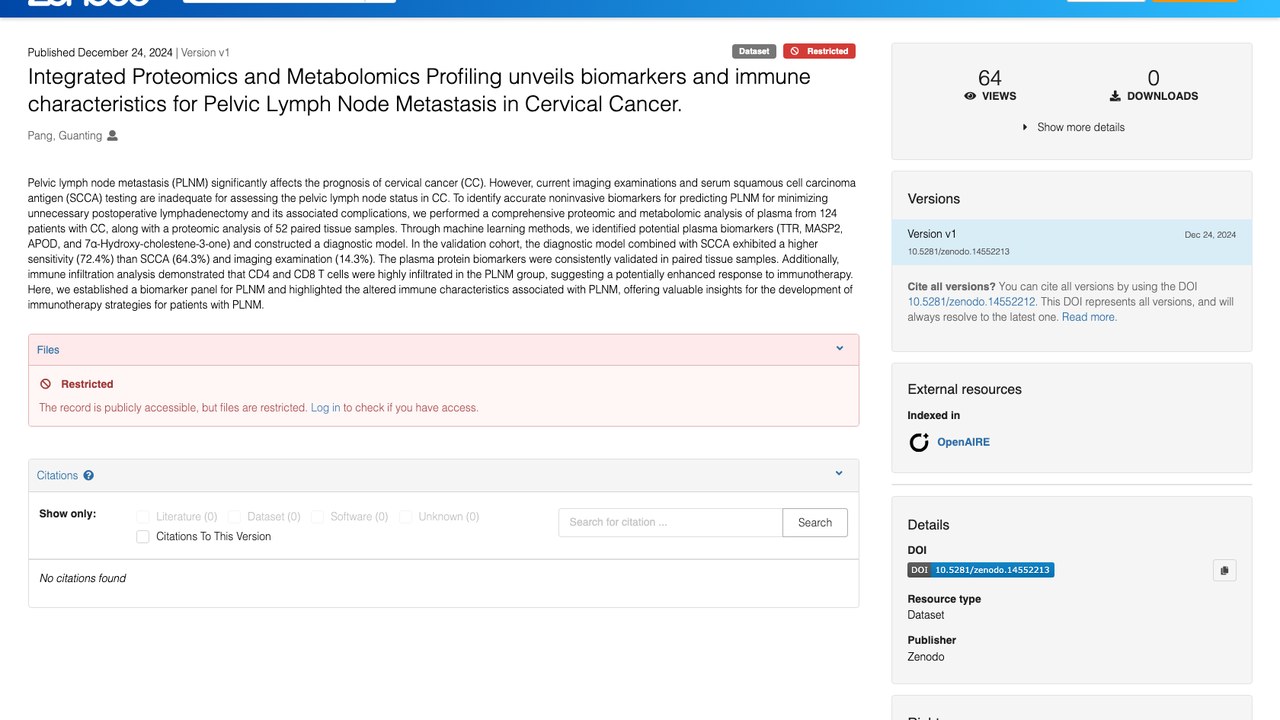The image size is (1280, 720).
Task: Open the OpenAIRE text link
Action: (x=963, y=442)
